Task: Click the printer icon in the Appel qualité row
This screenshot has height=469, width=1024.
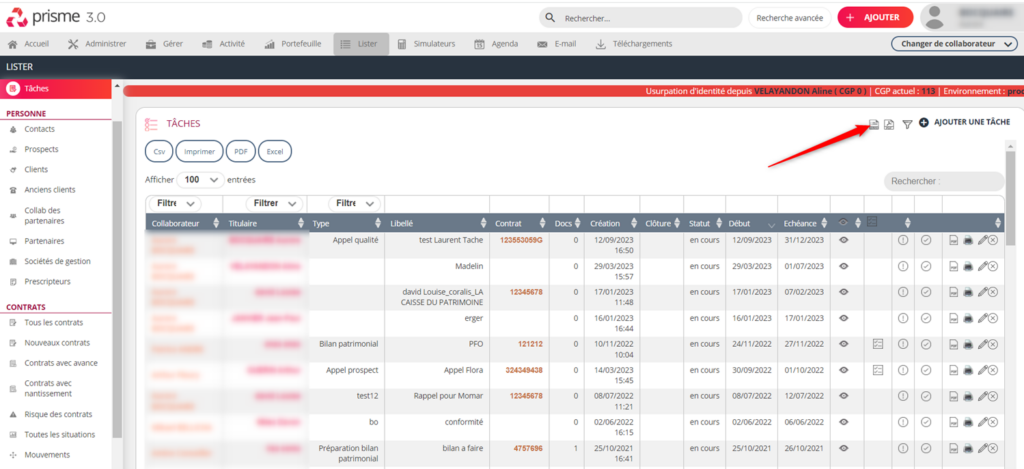Action: (968, 240)
